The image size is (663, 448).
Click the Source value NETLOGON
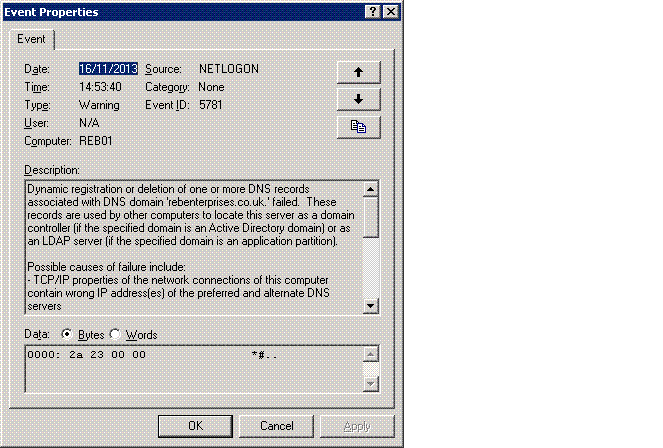[x=229, y=69]
